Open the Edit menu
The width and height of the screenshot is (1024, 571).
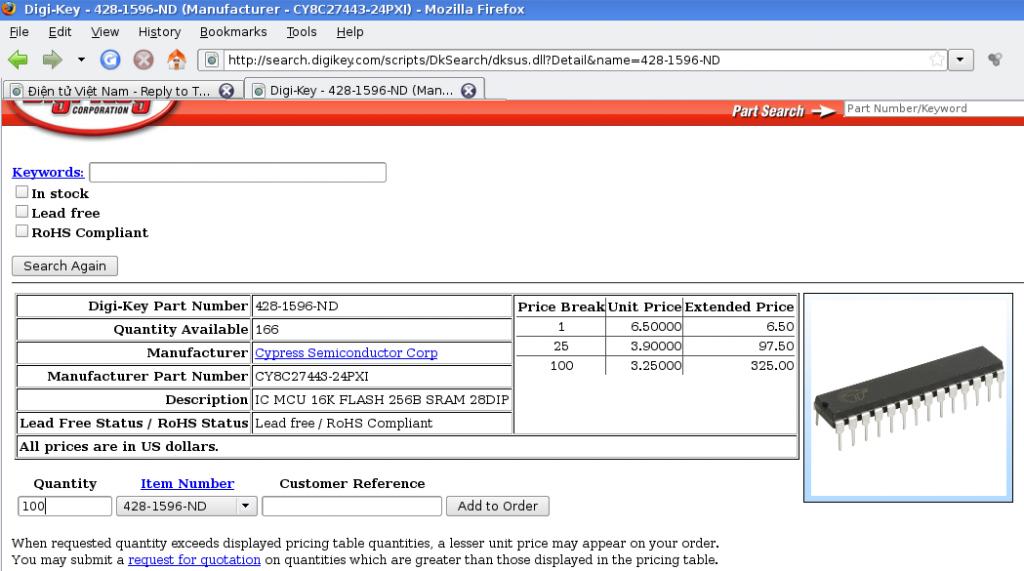pos(59,31)
